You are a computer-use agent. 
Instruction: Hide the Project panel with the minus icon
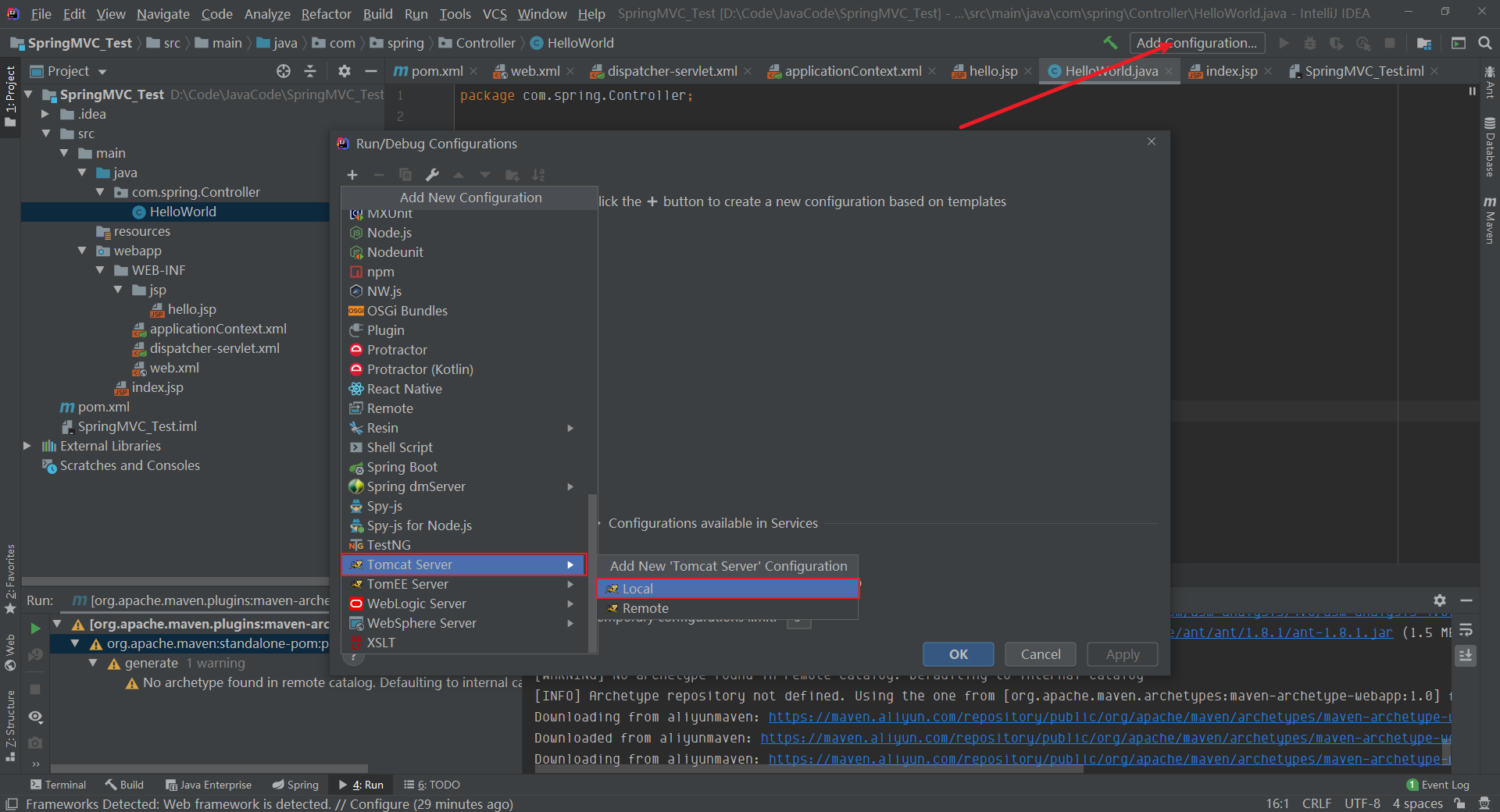(x=371, y=71)
